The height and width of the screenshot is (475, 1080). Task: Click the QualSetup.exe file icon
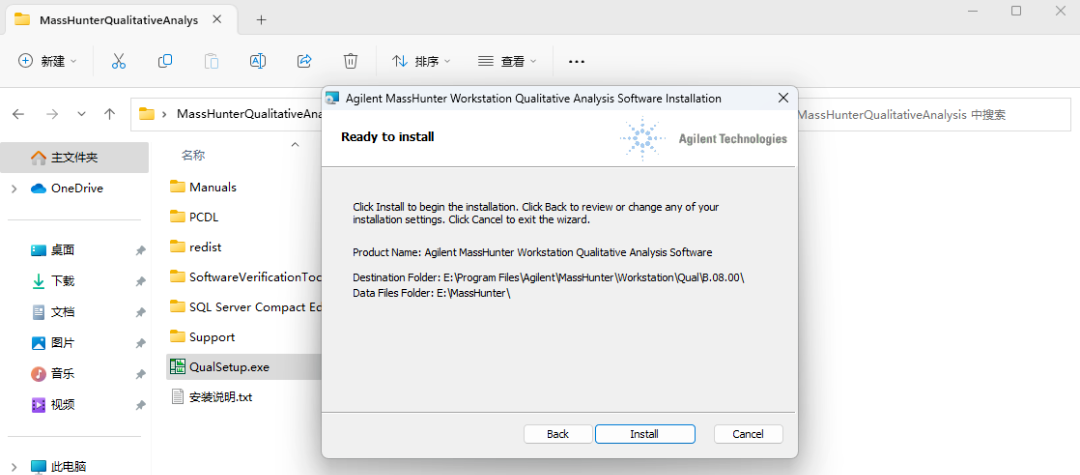click(178, 367)
